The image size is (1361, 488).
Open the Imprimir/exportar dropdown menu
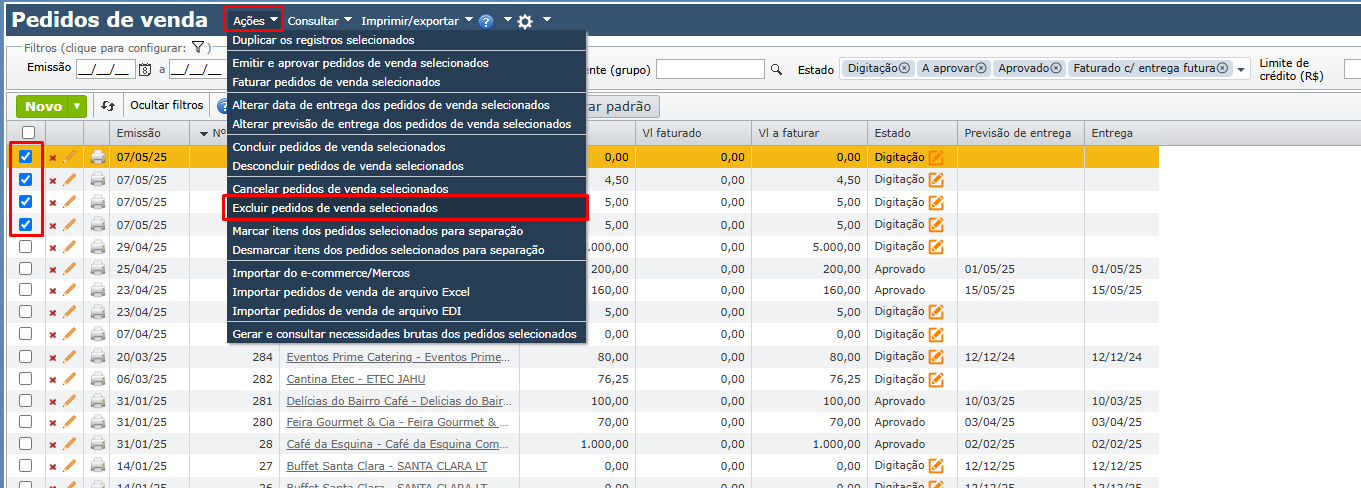click(x=417, y=20)
